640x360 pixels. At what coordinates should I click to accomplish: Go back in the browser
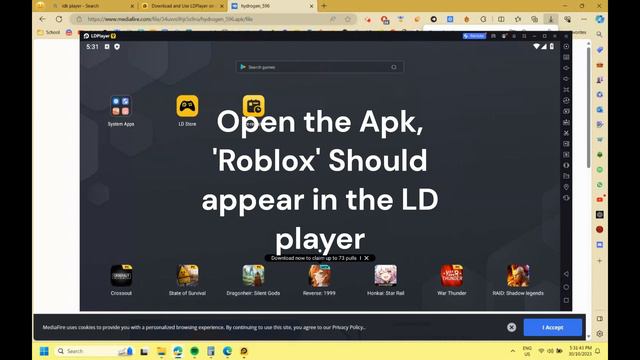coord(42,19)
